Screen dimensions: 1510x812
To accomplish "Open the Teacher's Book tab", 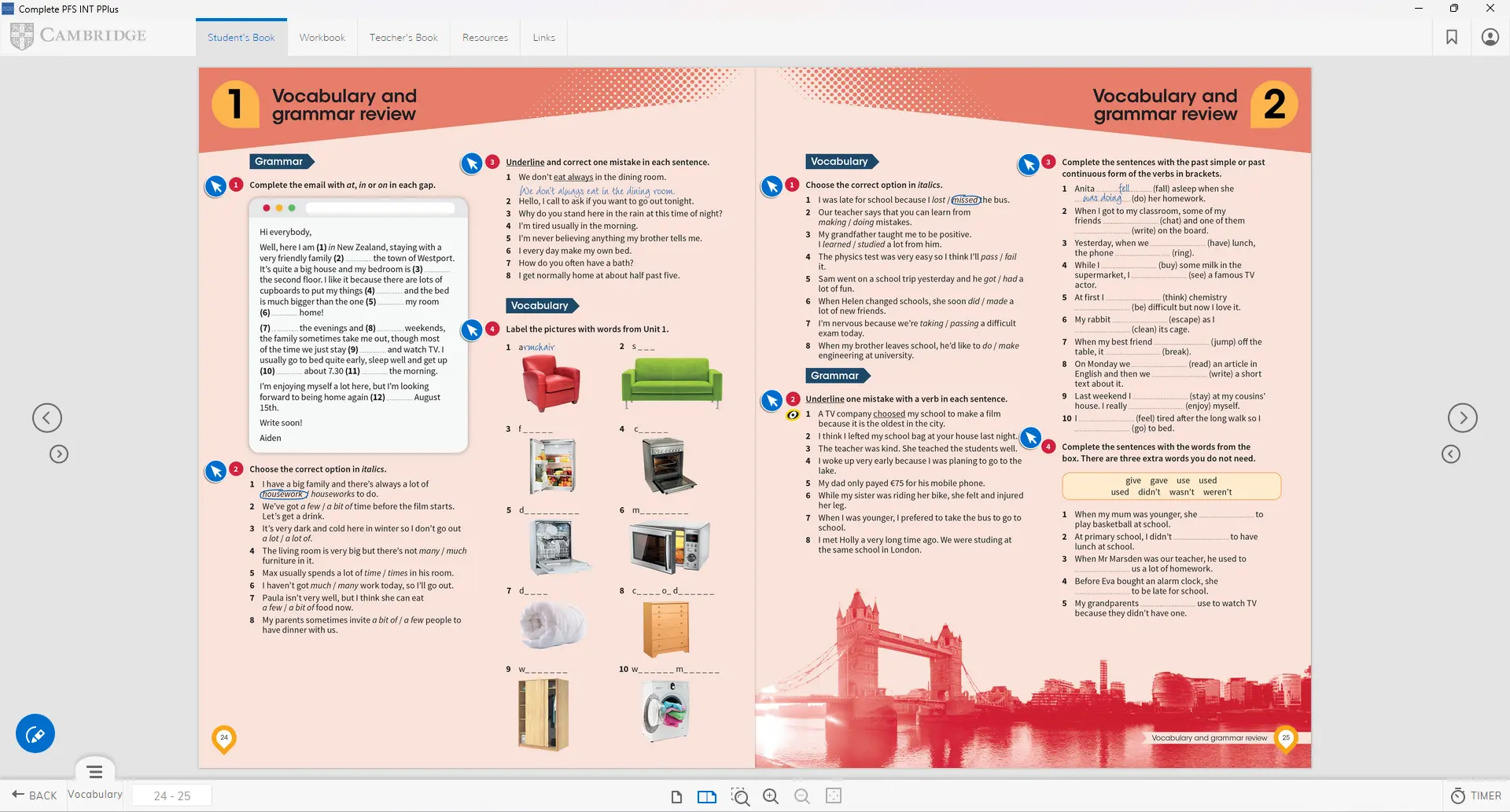I will click(403, 38).
